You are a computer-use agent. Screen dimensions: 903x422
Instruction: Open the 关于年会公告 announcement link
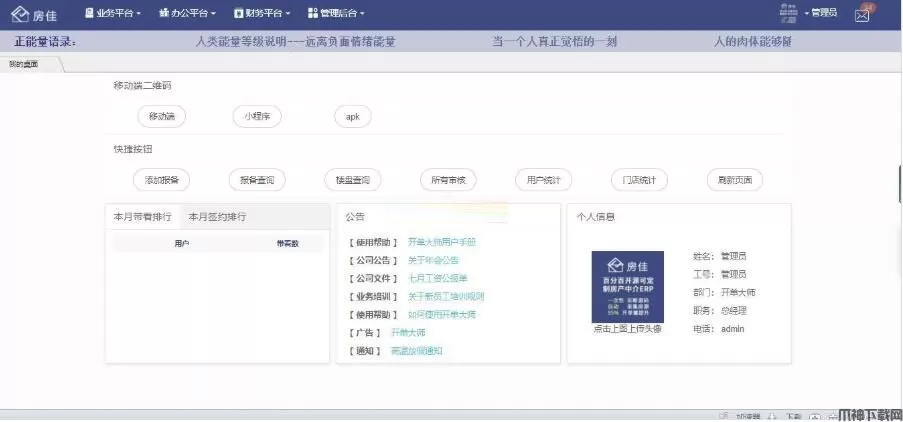(433, 260)
